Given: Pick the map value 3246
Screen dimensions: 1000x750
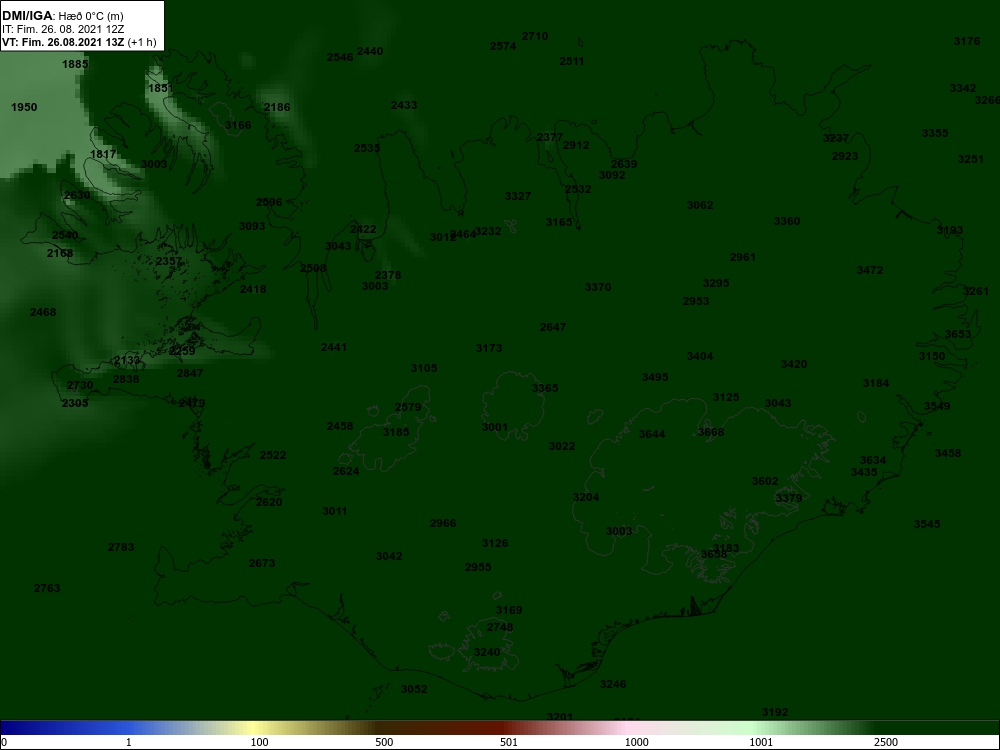Looking at the screenshot, I should coord(613,684).
